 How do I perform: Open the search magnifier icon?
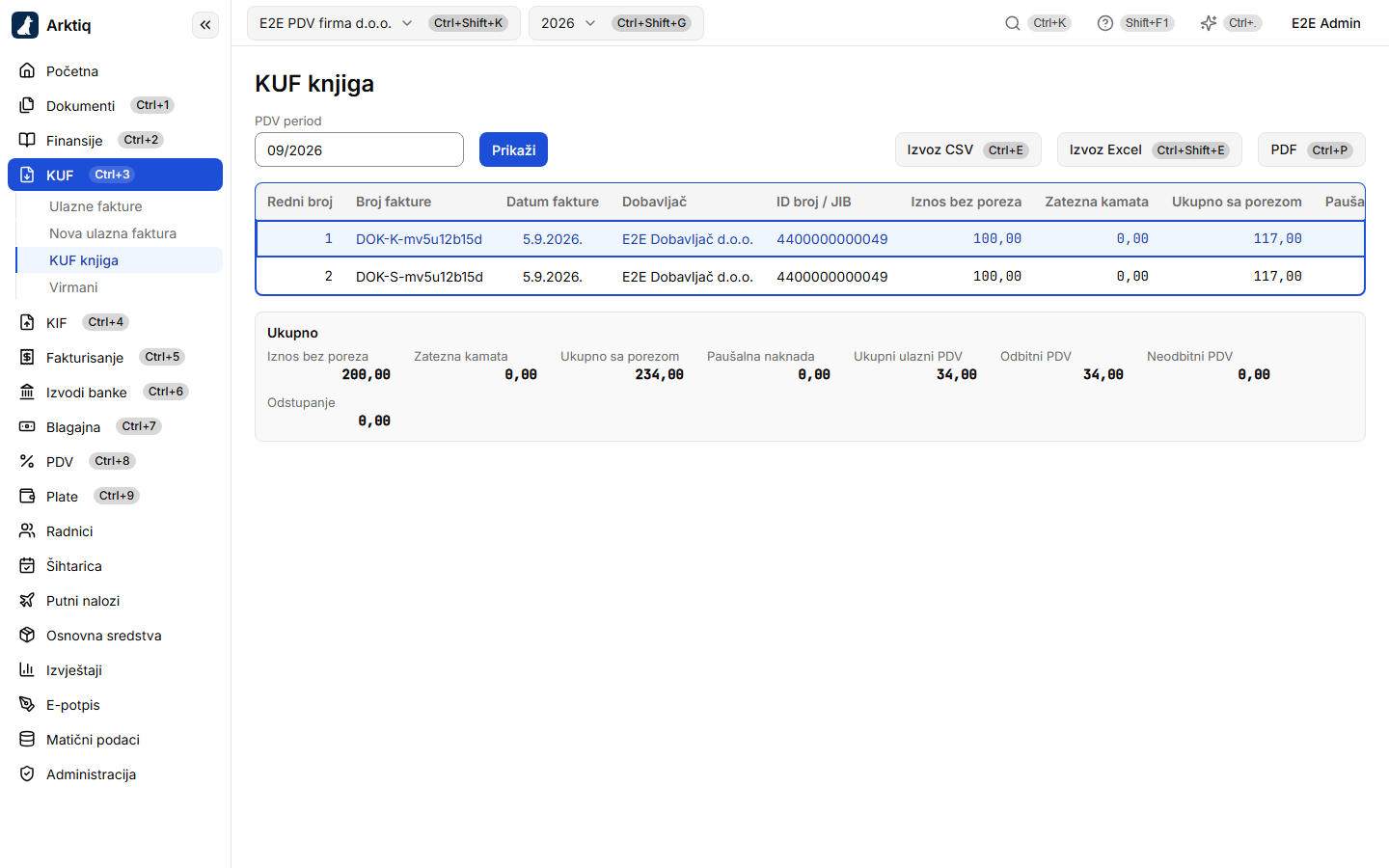(1013, 23)
